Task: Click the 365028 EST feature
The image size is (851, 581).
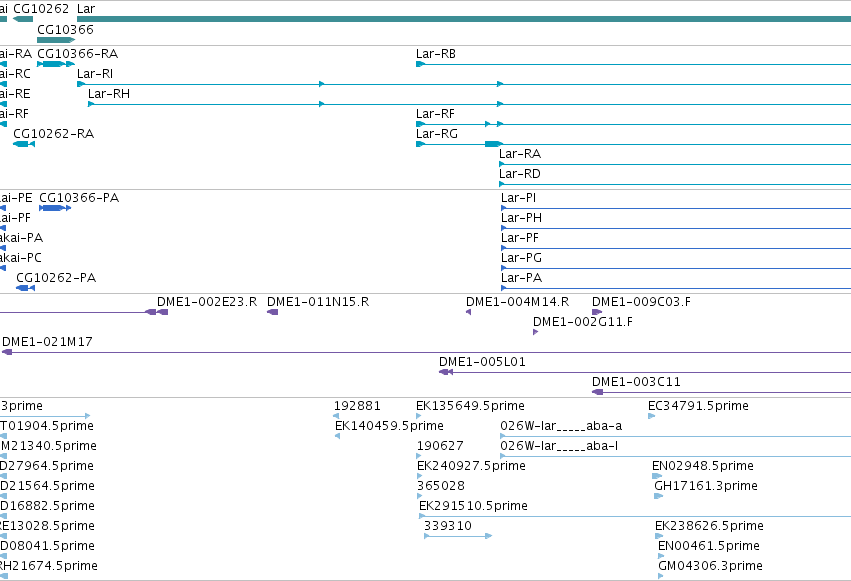Action: pos(419,496)
